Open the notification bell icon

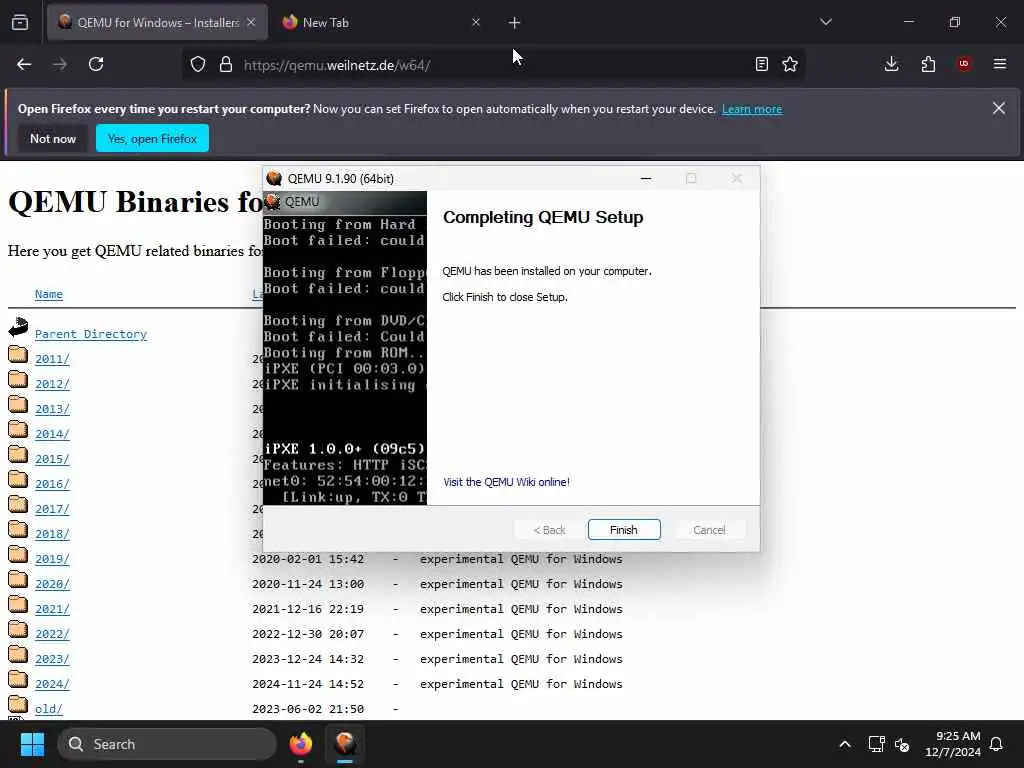click(x=997, y=744)
